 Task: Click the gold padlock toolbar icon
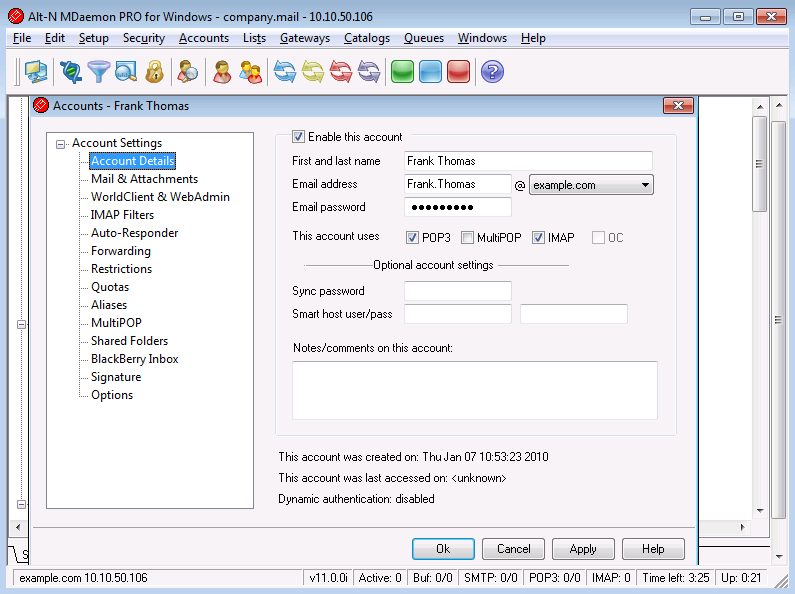[153, 72]
